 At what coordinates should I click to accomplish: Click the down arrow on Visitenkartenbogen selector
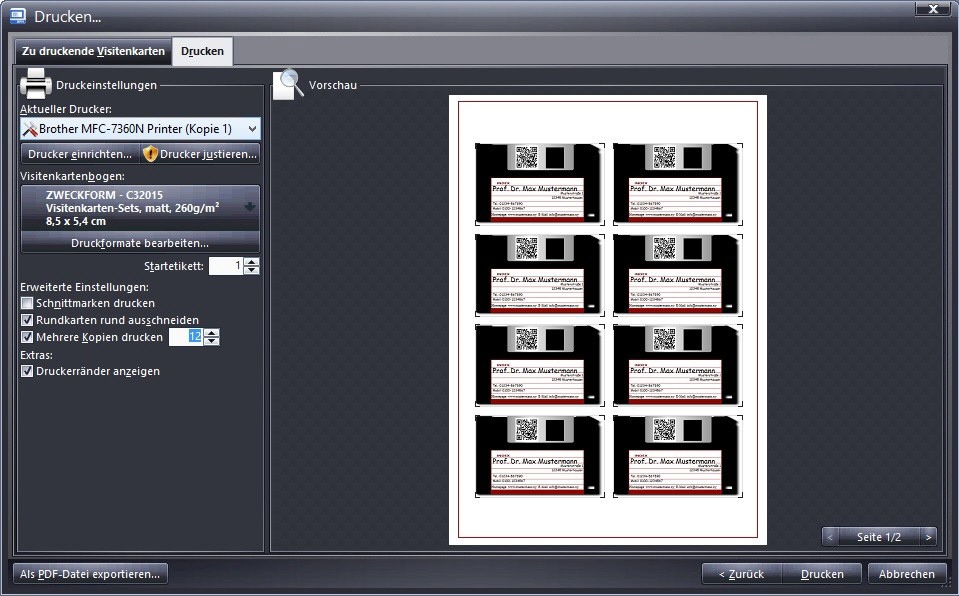[x=250, y=207]
